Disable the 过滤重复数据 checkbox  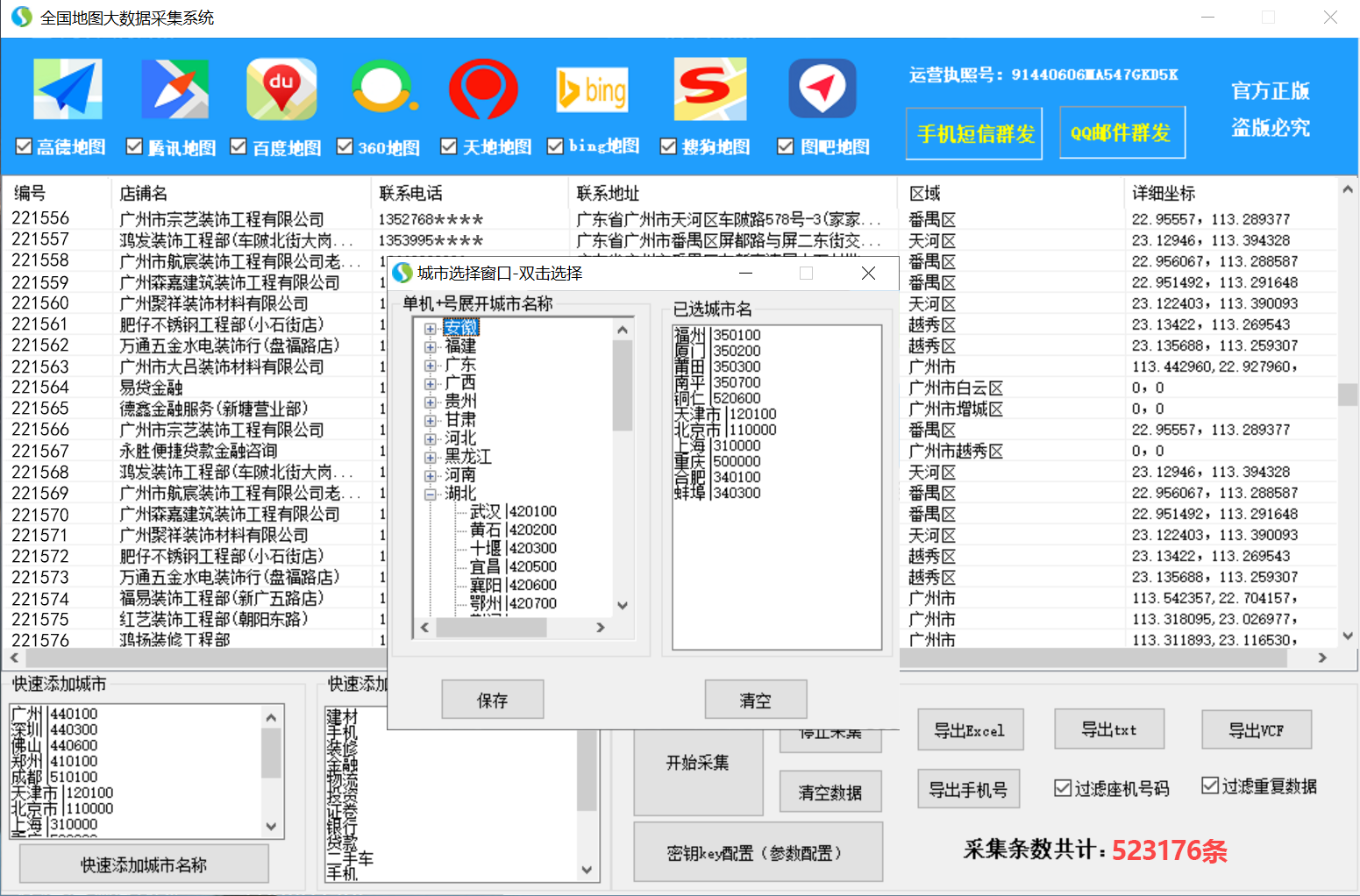point(1210,786)
